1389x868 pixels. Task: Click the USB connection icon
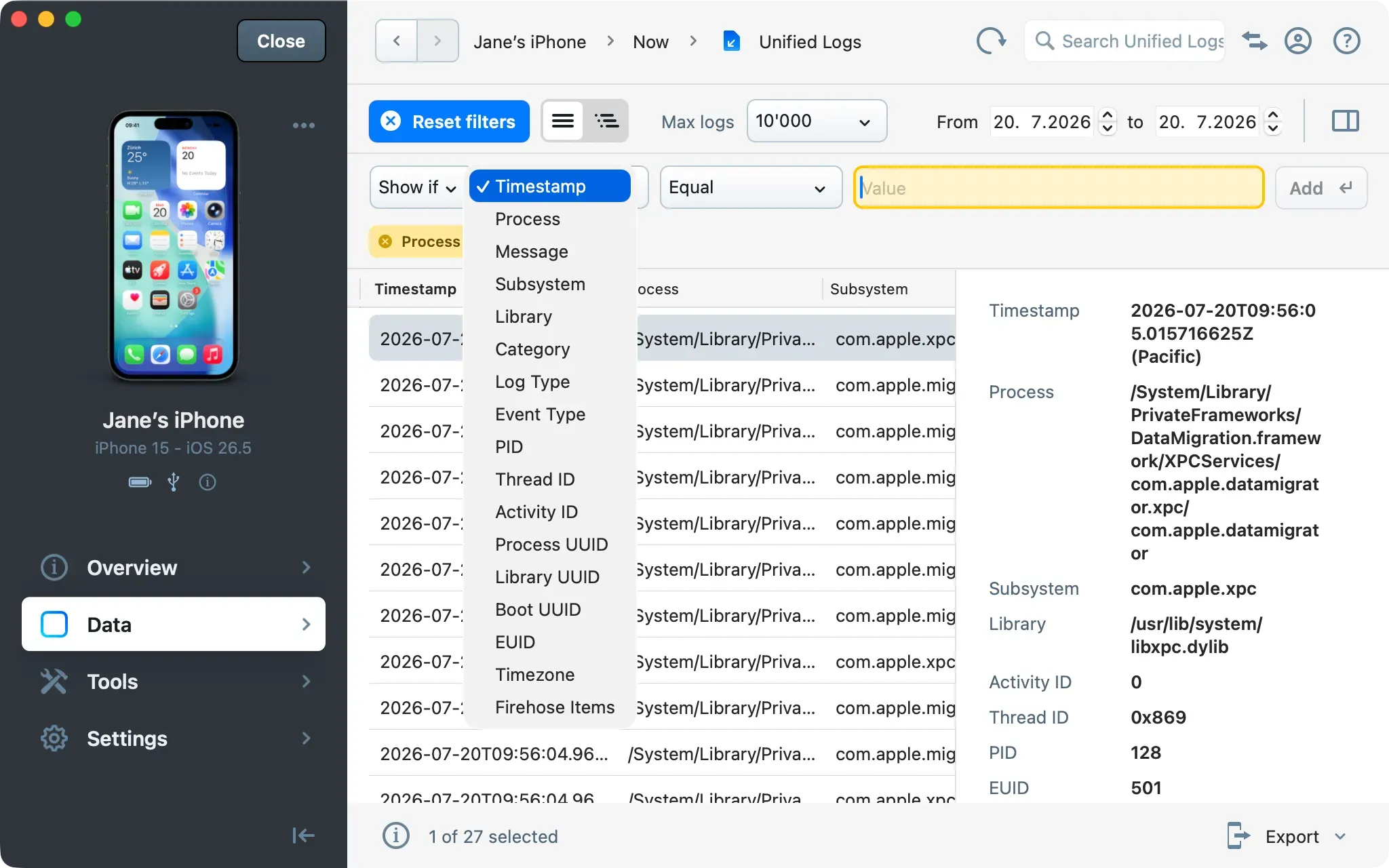point(174,482)
